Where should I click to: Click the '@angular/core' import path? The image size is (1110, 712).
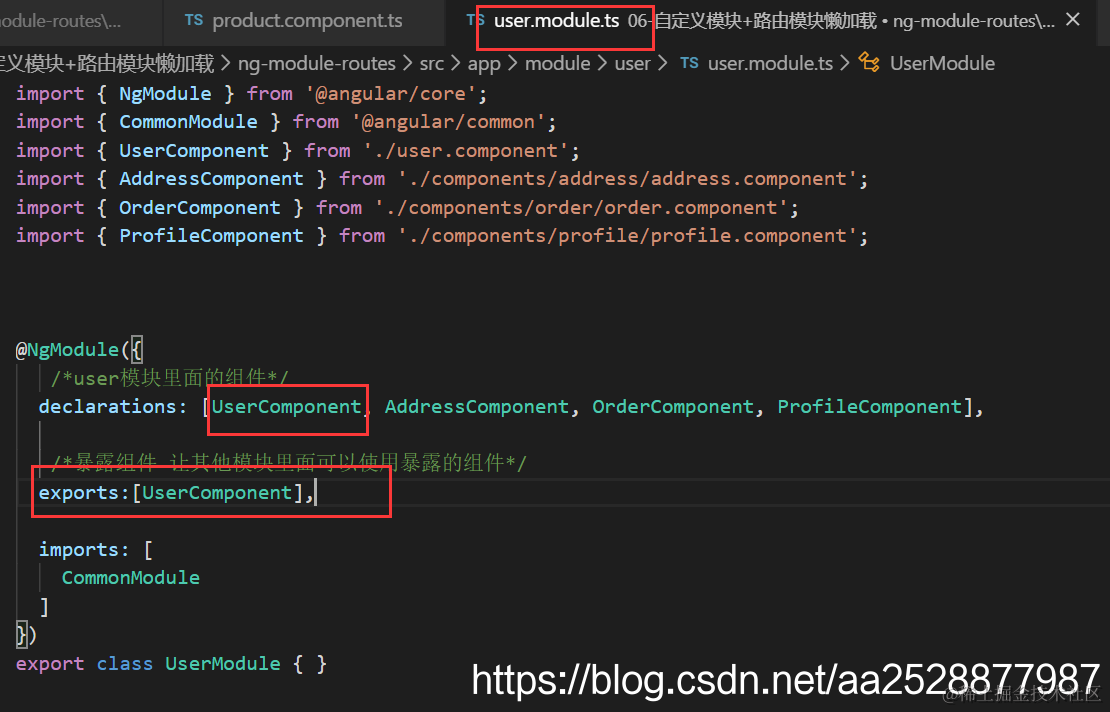click(390, 93)
